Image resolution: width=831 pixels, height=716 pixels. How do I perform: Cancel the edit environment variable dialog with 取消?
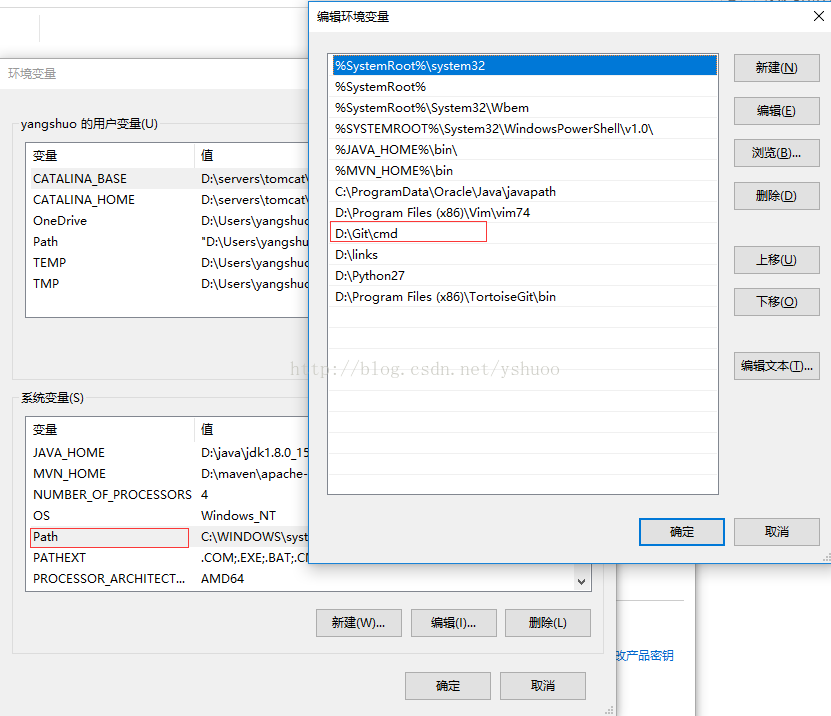coord(776,532)
